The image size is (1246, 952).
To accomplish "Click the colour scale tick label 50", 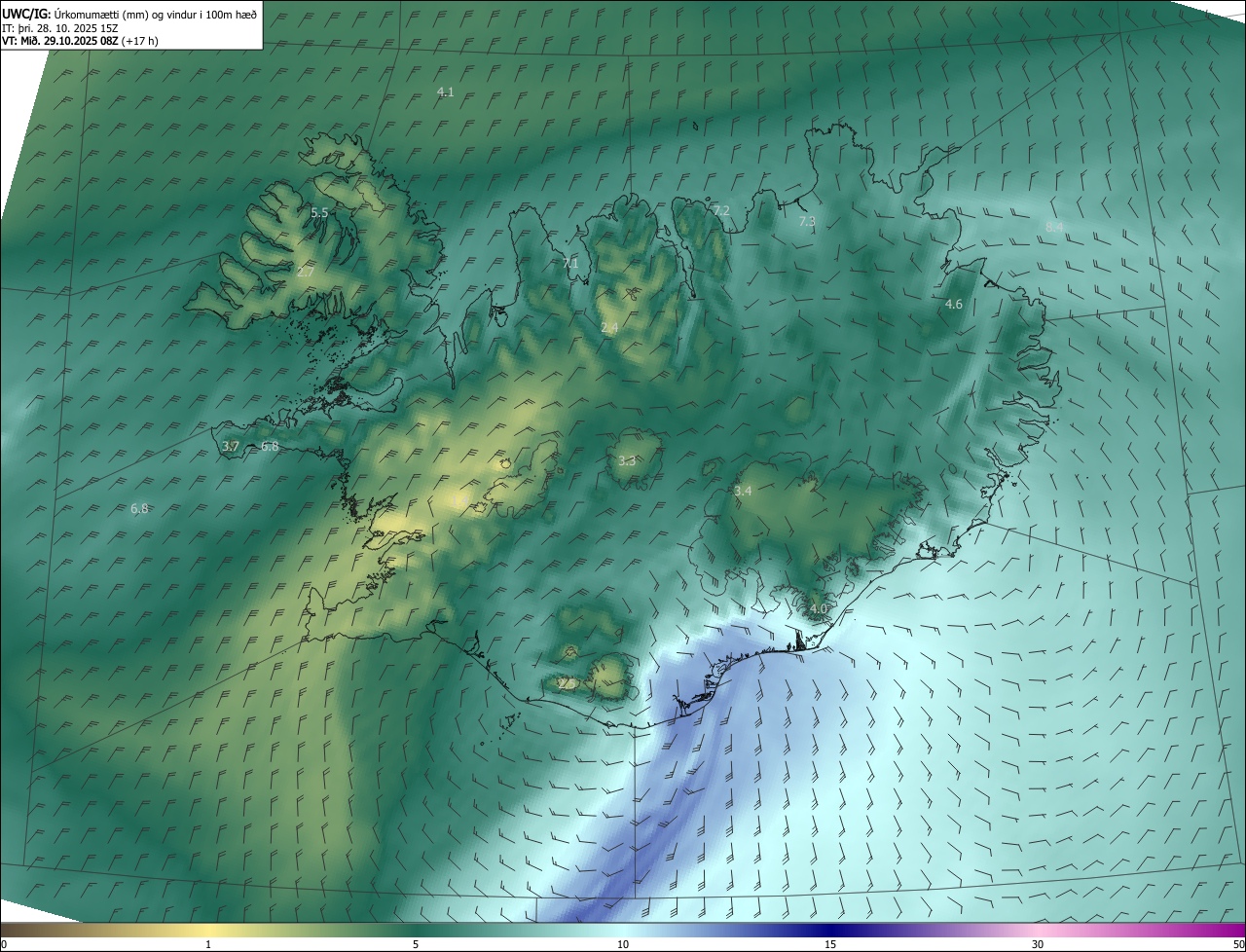I will click(1238, 945).
